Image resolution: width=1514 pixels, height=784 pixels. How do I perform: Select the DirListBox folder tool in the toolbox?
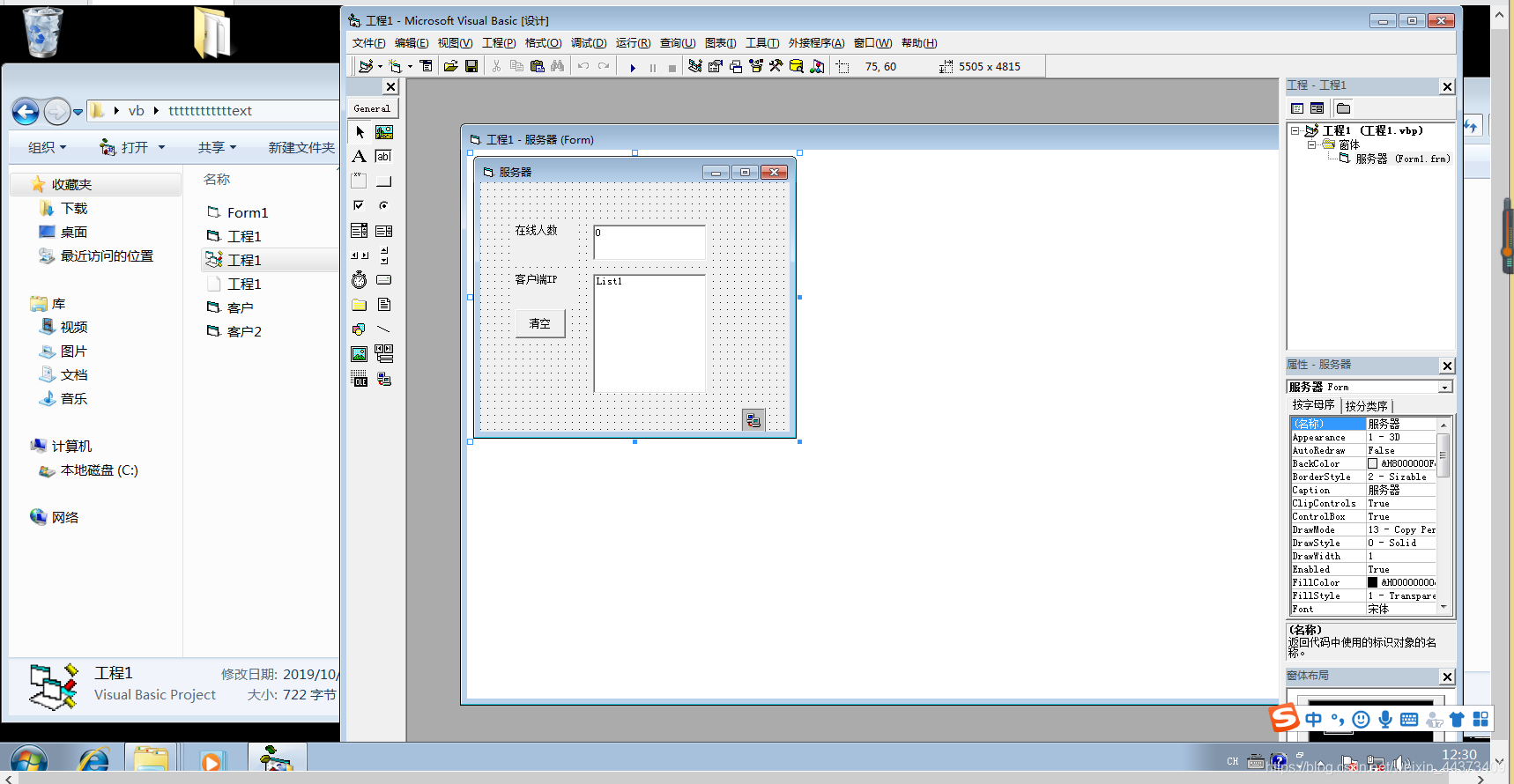pyautogui.click(x=360, y=305)
